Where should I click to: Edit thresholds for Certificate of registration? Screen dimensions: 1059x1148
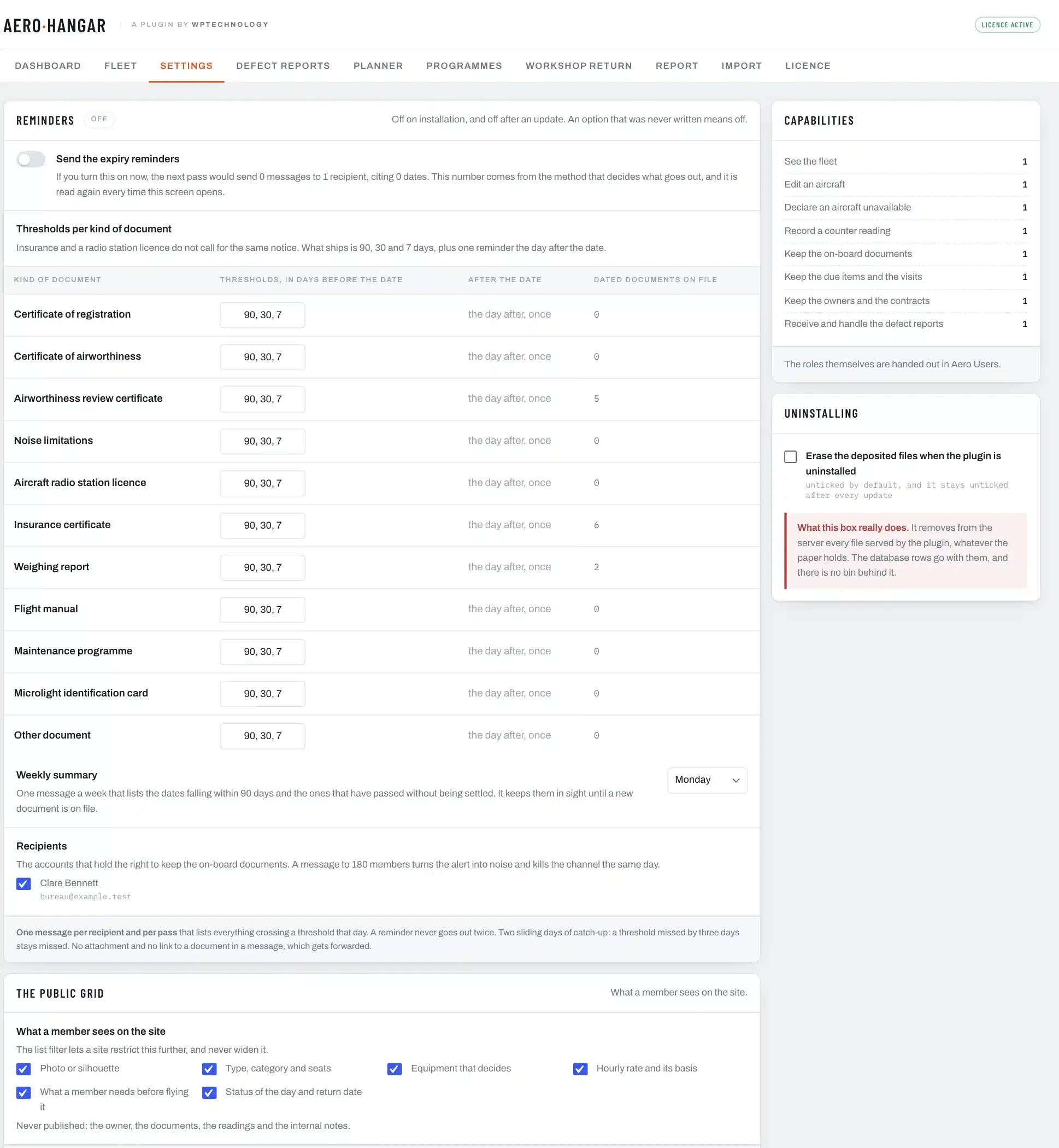pos(262,315)
